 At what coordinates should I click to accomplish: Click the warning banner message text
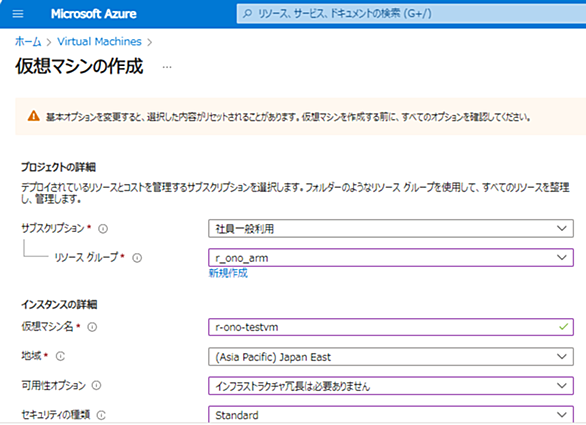[x=288, y=117]
